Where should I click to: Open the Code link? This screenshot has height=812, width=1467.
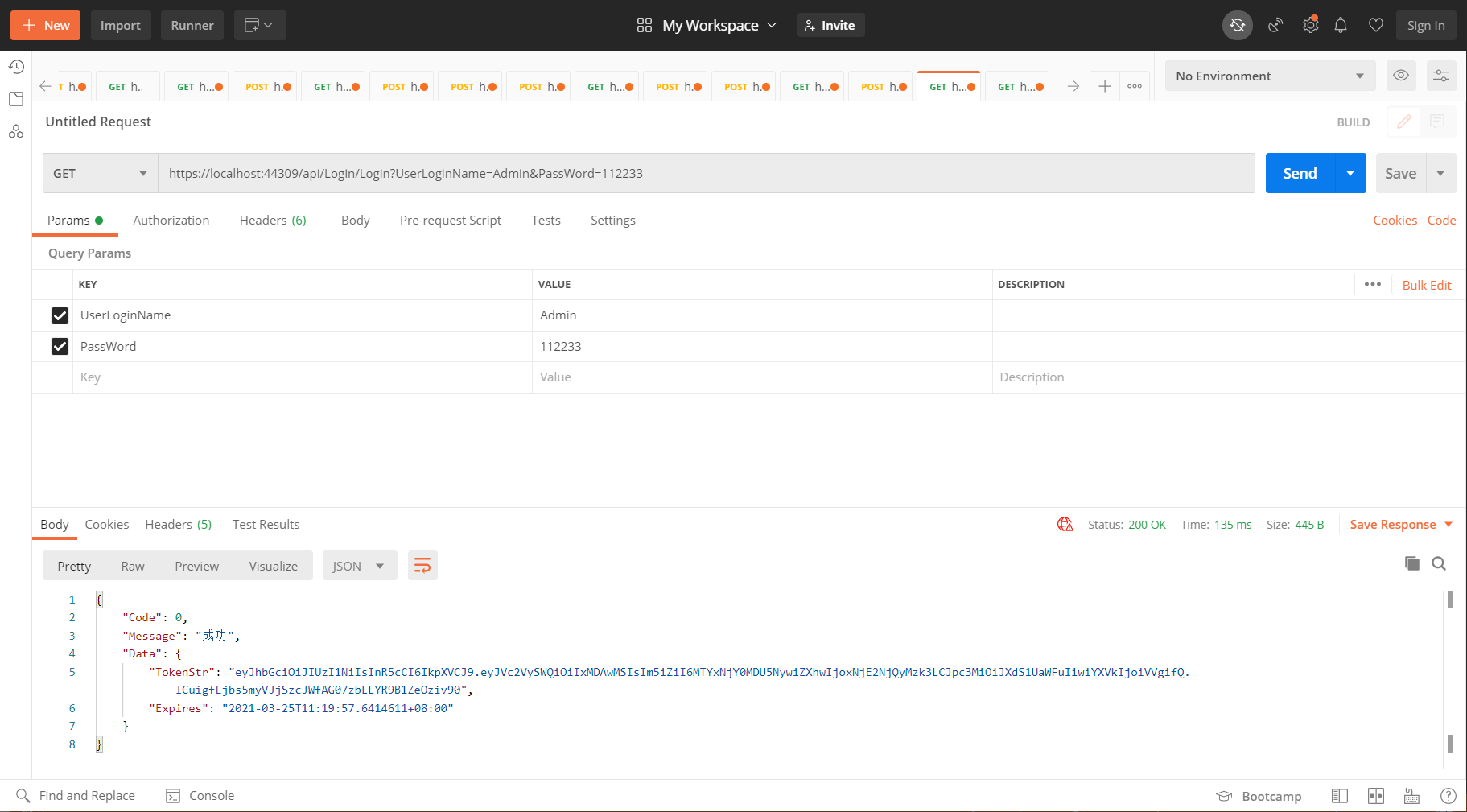(x=1441, y=220)
